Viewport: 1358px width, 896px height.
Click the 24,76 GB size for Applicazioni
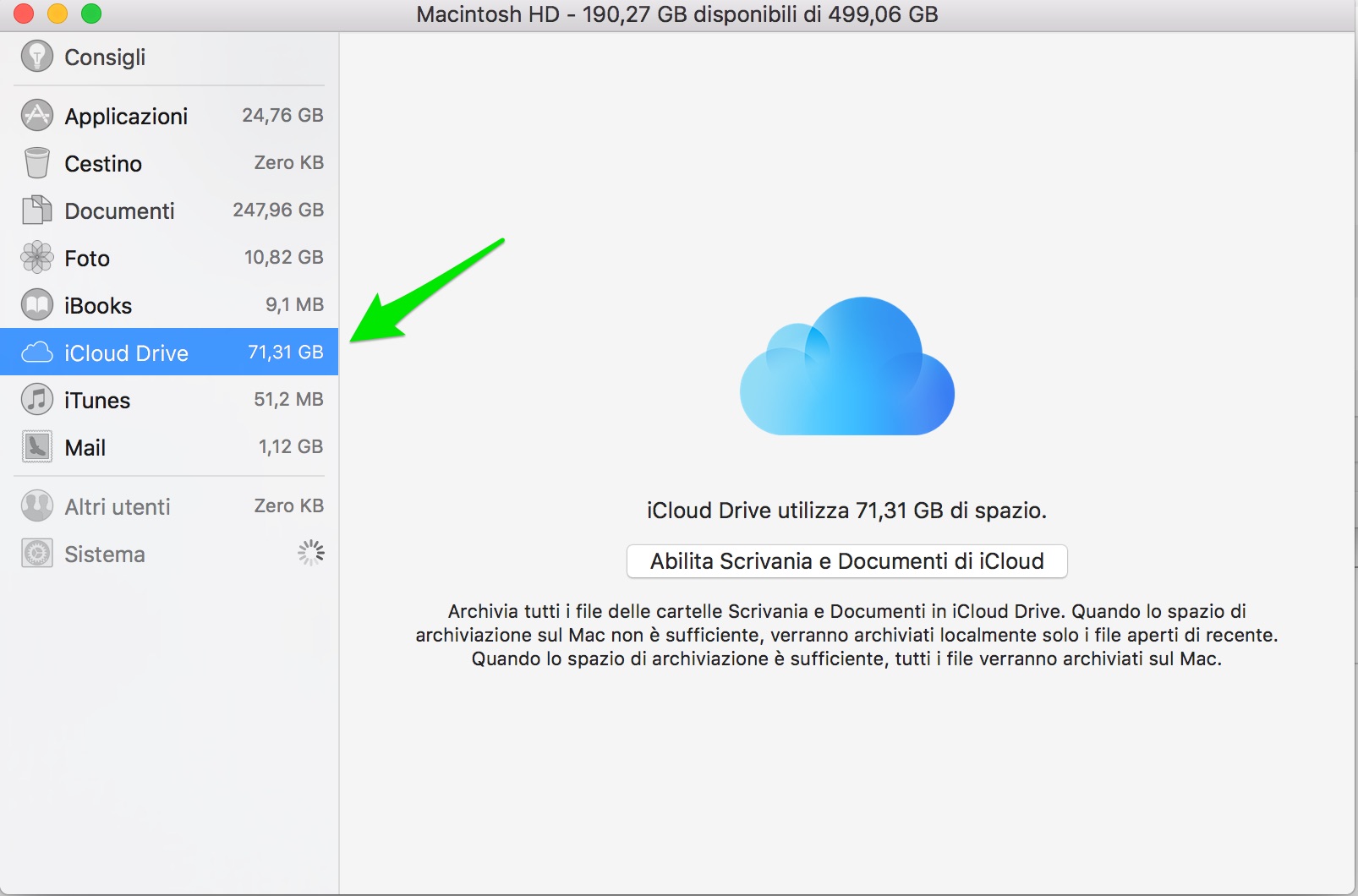point(282,115)
